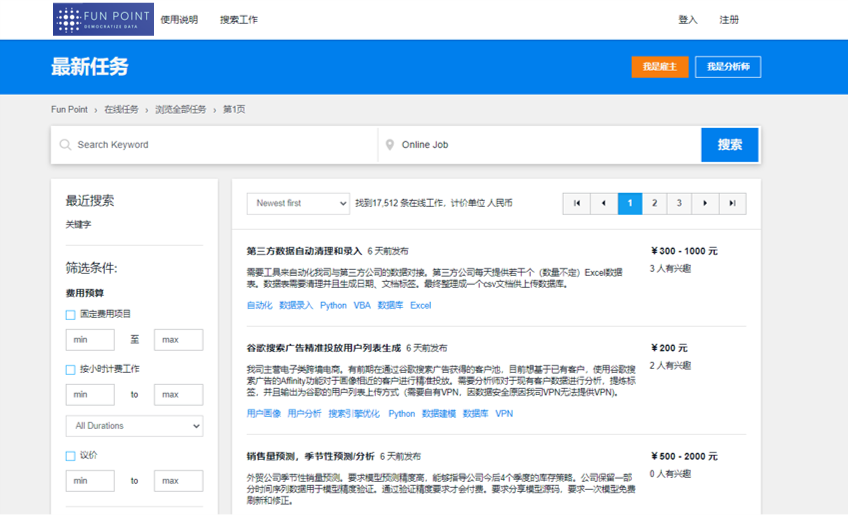The height and width of the screenshot is (515, 848).
Task: Click 3 人有兴趣 text
Action: coord(670,268)
